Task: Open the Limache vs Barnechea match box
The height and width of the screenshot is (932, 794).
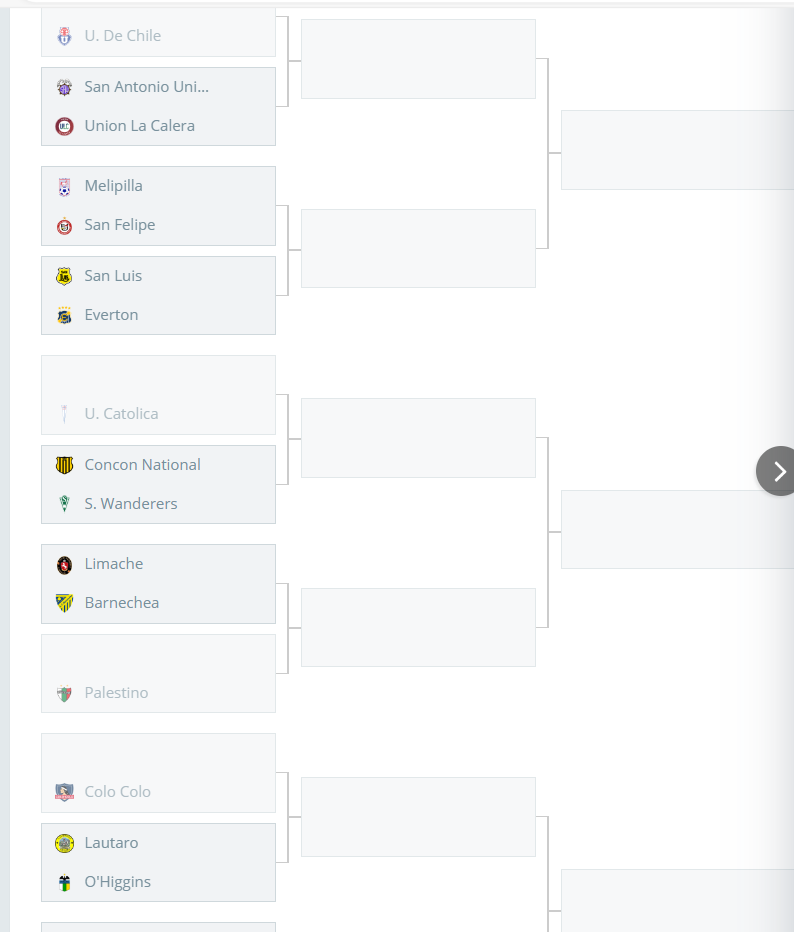Action: pyautogui.click(x=158, y=584)
